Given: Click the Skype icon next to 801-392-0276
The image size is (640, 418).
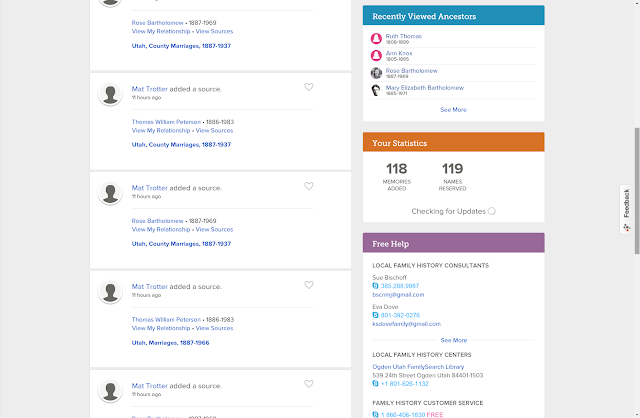Looking at the screenshot, I should 376,315.
